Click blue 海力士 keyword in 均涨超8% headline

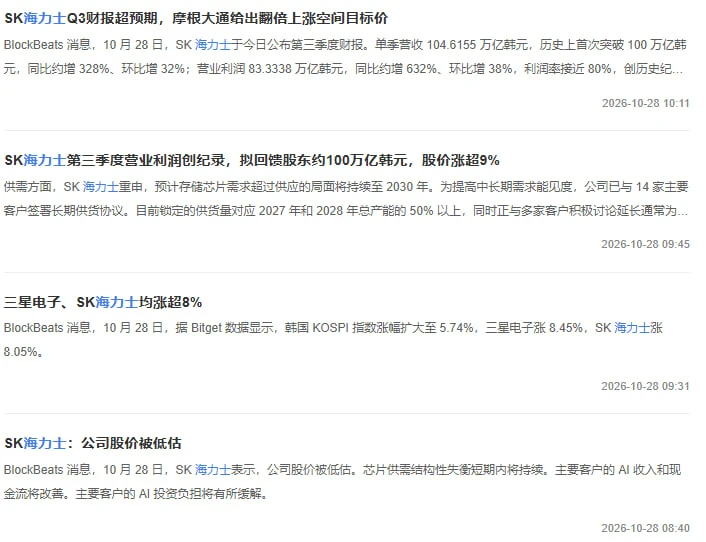[x=116, y=302]
